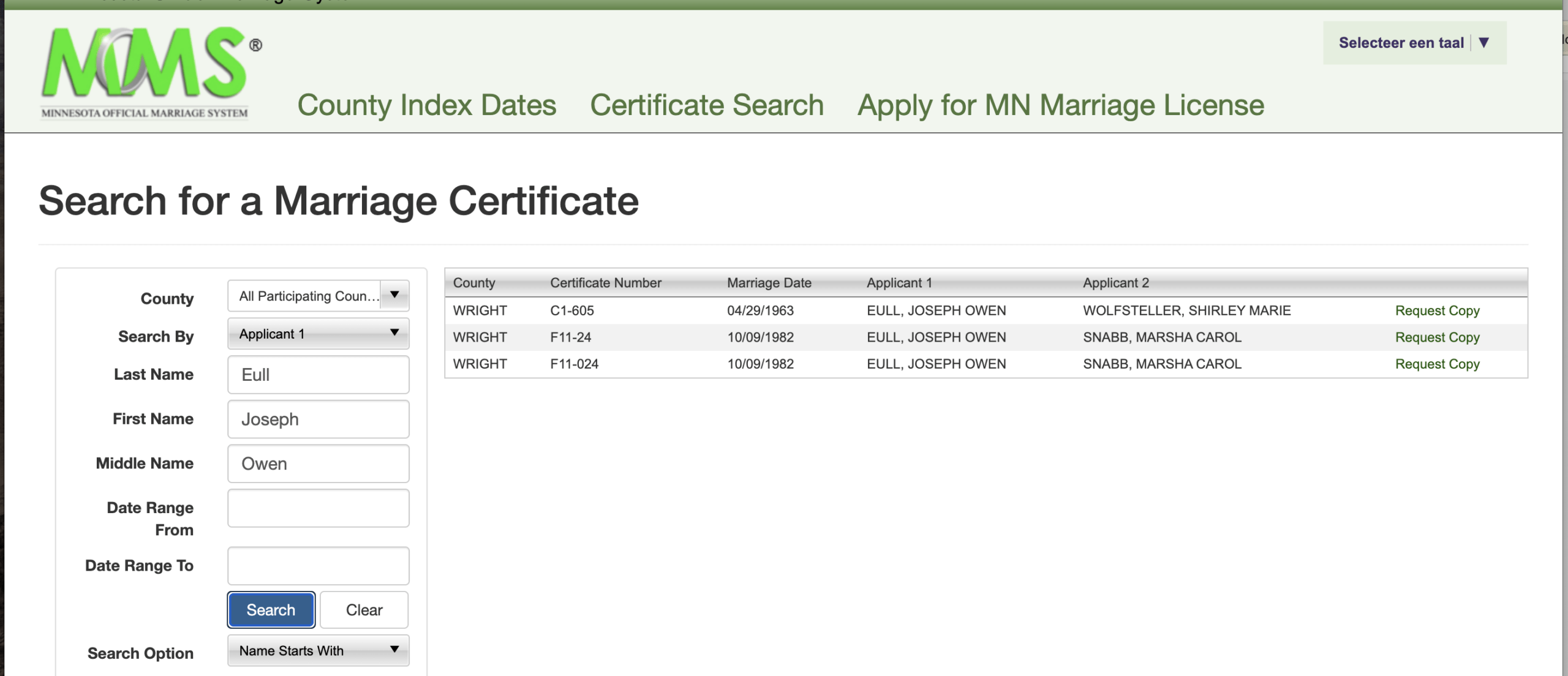The width and height of the screenshot is (1568, 676).
Task: Select the Date Range From input box
Action: pos(318,508)
